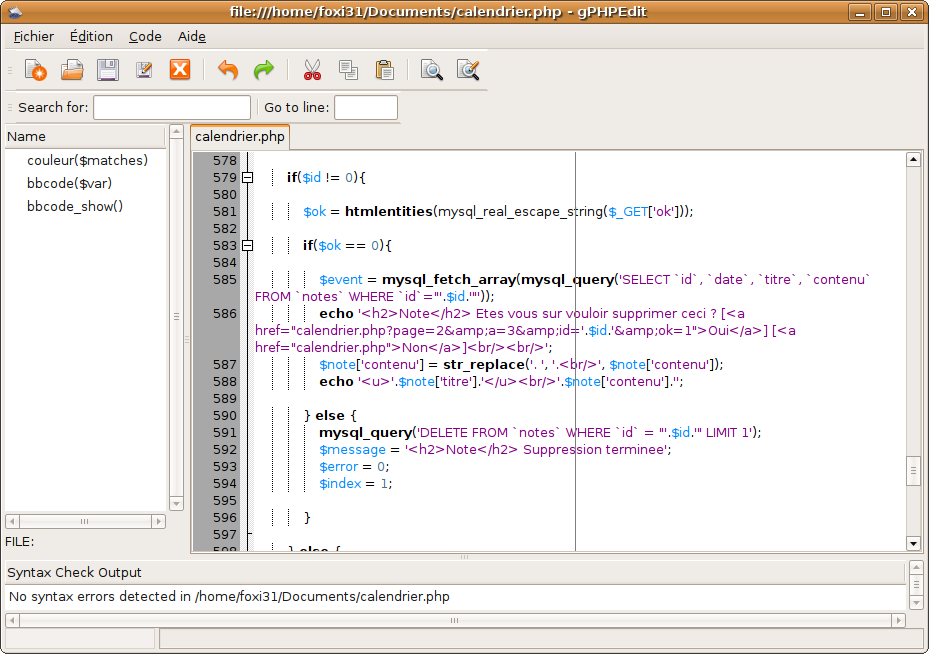Open Find with the magnifier icon
The height and width of the screenshot is (654, 929).
pyautogui.click(x=432, y=70)
